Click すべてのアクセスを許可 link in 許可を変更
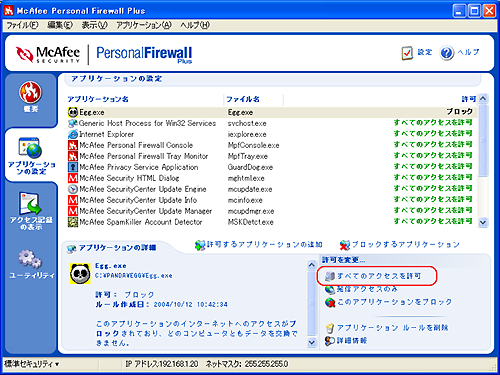500x375 pixels. pos(379,276)
